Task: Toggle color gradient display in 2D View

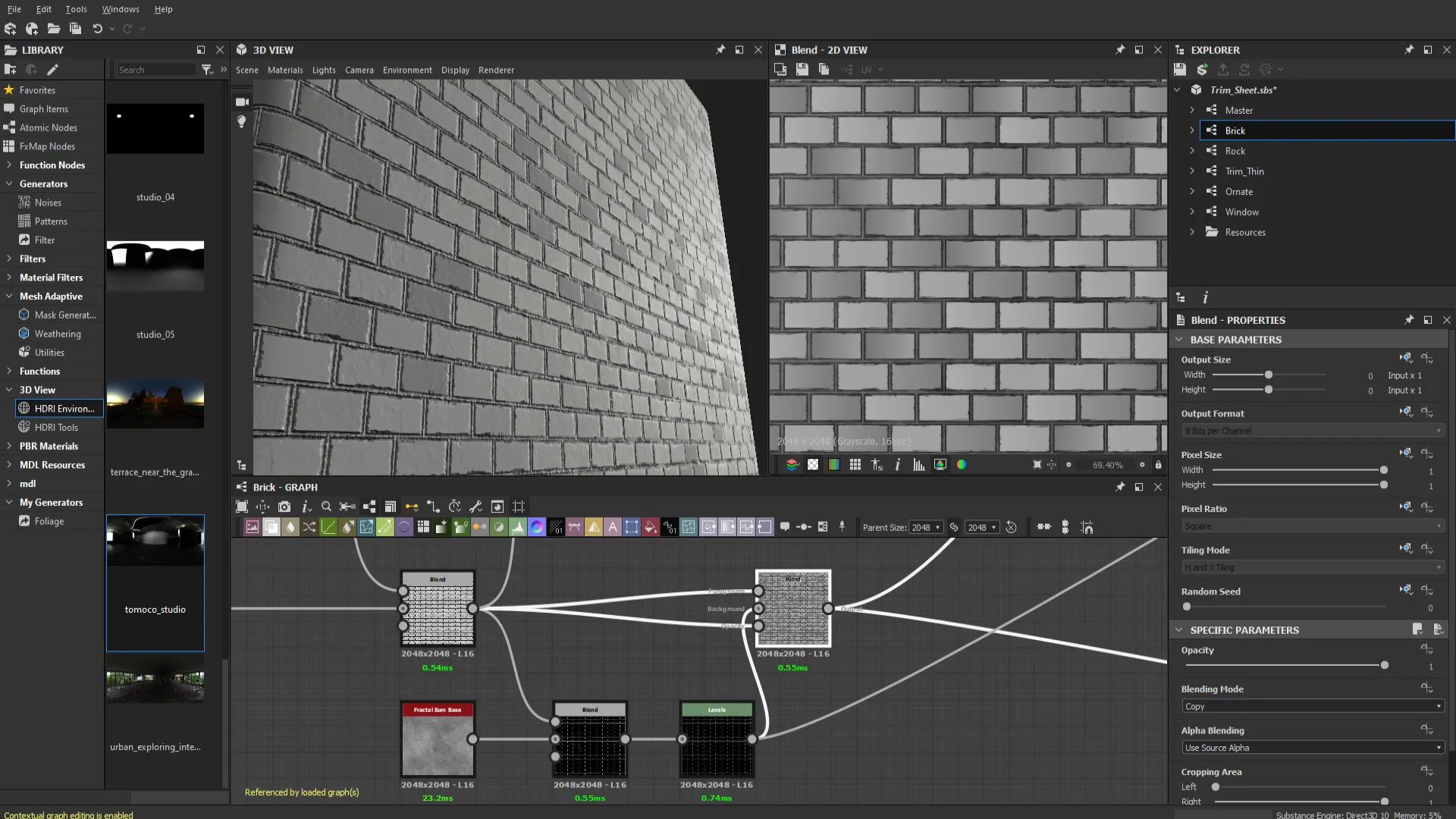Action: pos(834,465)
